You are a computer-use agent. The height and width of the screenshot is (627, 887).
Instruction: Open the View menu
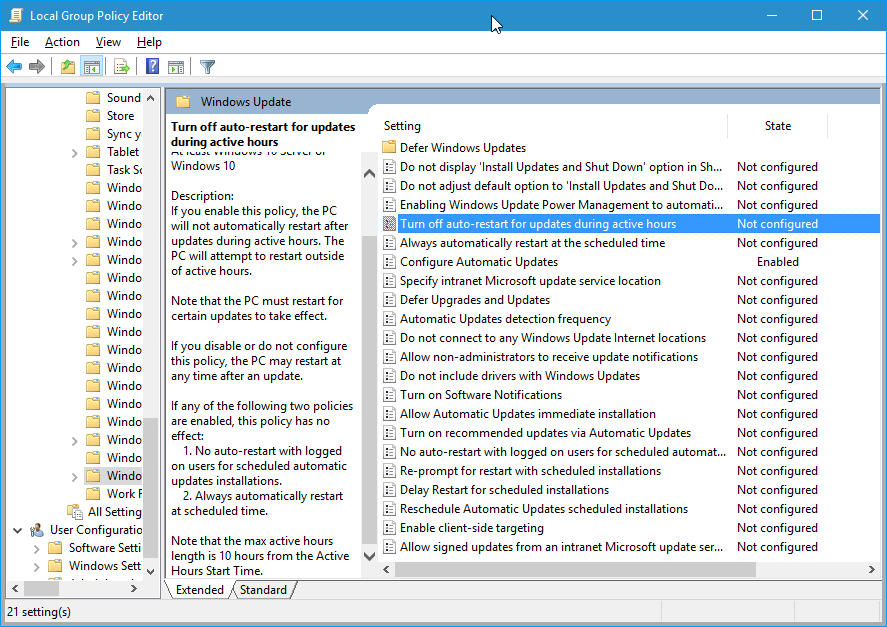[x=108, y=42]
